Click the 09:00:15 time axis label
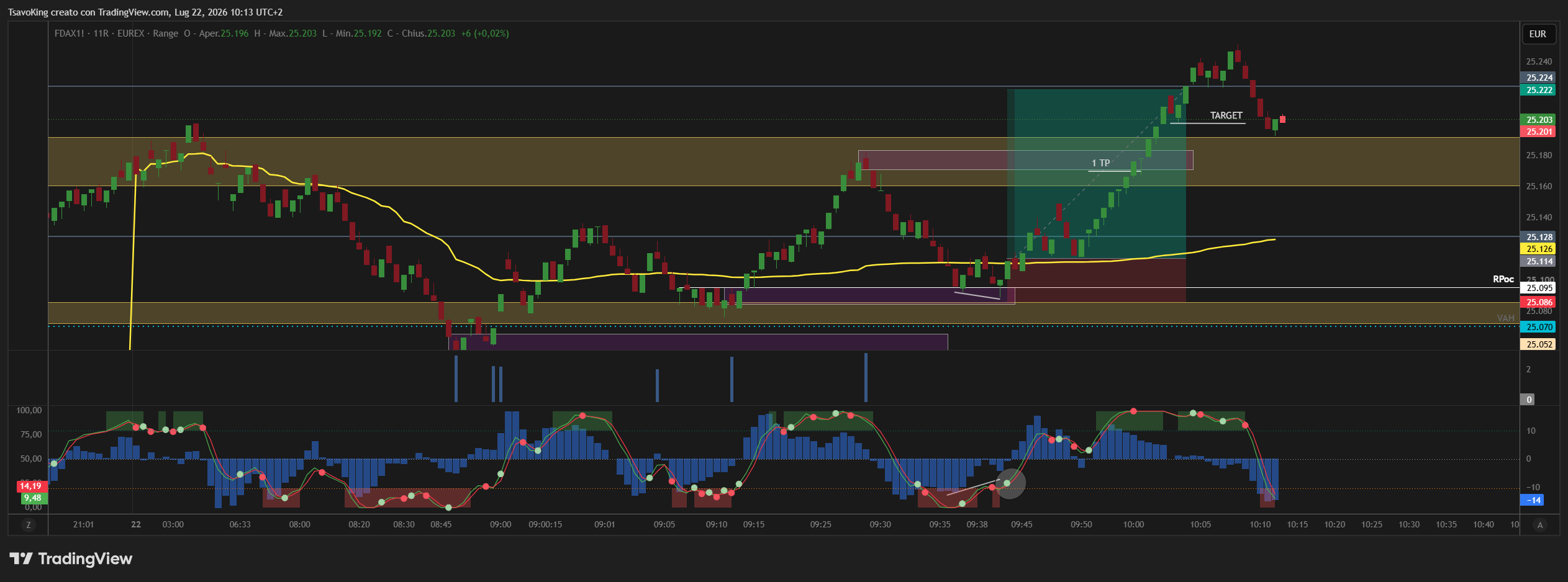Viewport: 1568px width, 582px height. click(545, 525)
